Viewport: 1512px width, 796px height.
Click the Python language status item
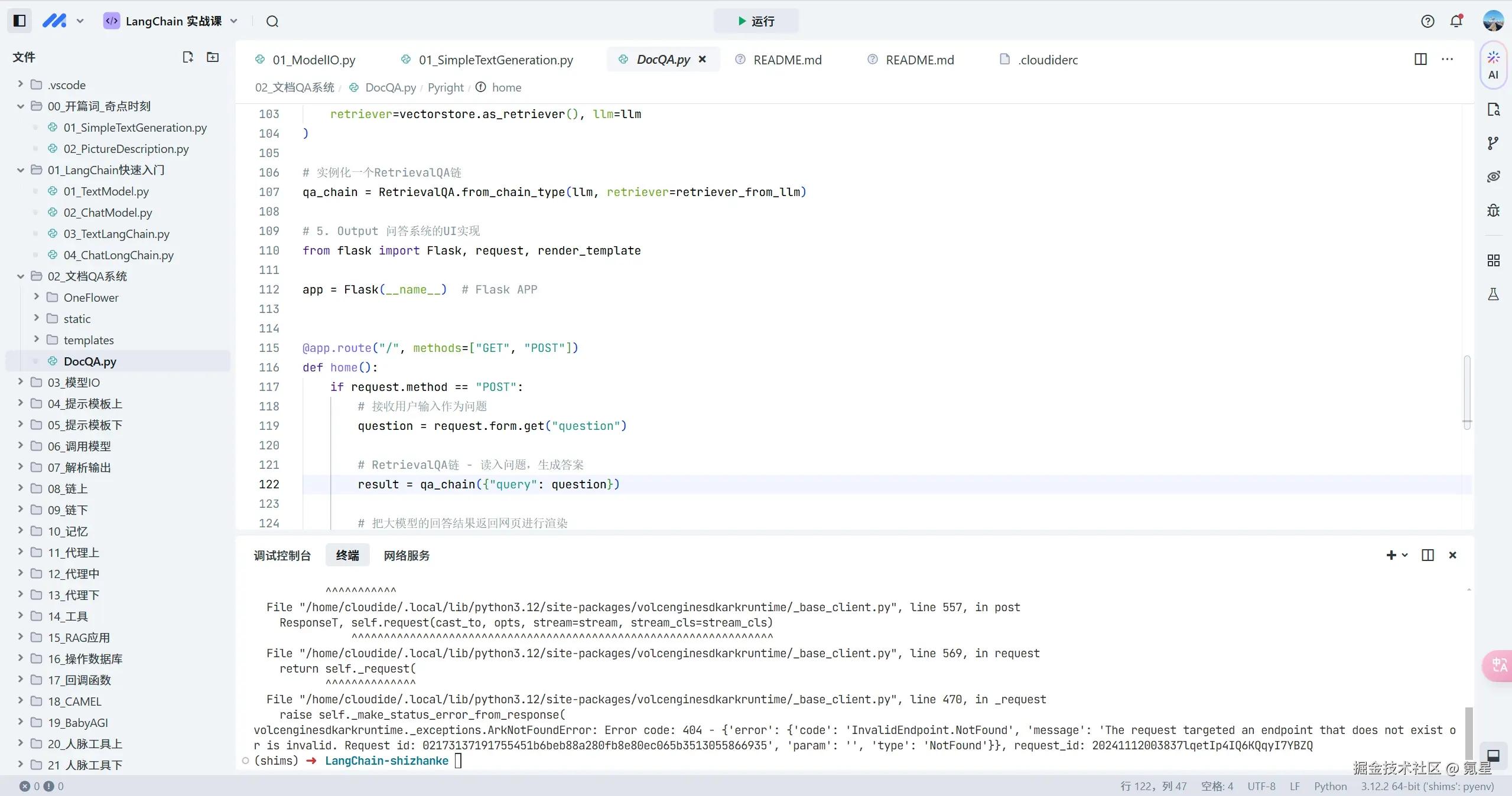point(1330,786)
